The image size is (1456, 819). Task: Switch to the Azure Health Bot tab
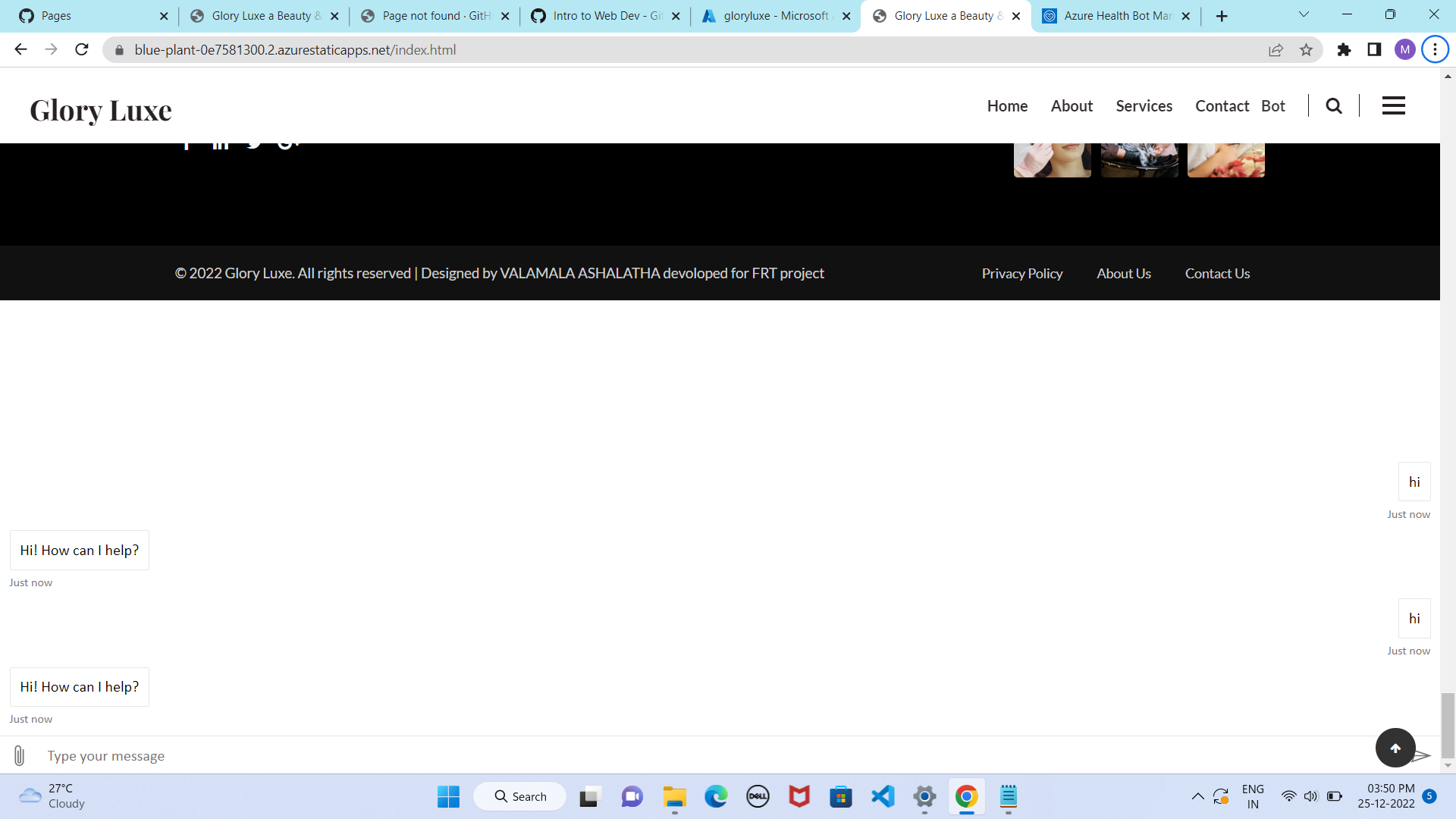(x=1116, y=16)
